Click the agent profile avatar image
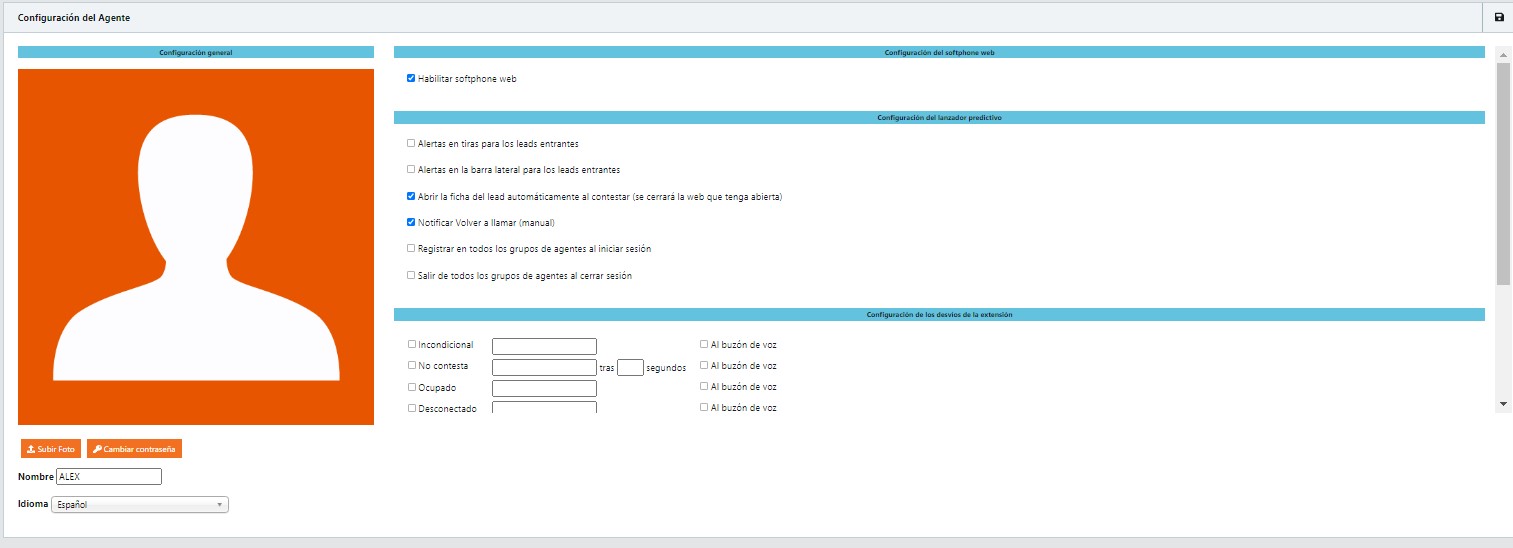The width and height of the screenshot is (1513, 548). [x=196, y=247]
